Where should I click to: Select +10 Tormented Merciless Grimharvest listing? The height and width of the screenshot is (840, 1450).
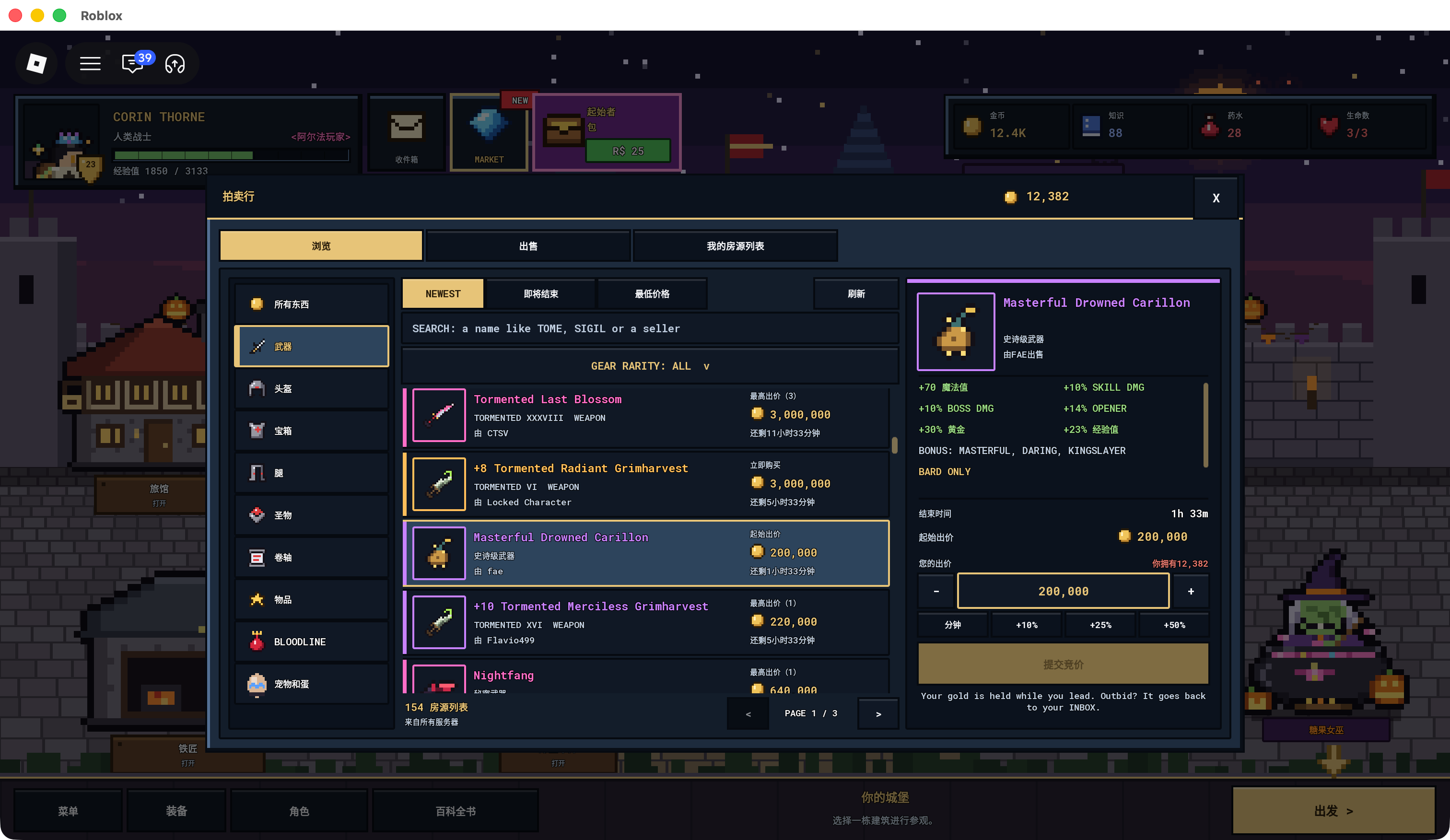(x=645, y=622)
